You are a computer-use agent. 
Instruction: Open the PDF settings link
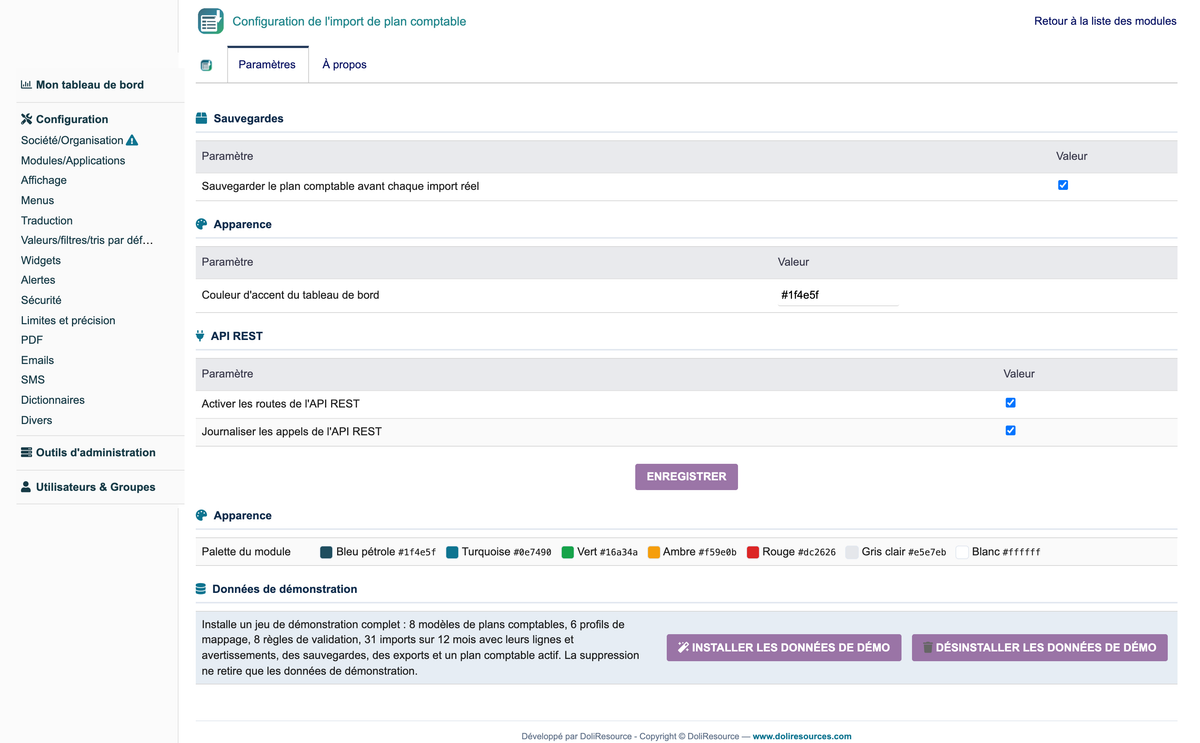point(32,340)
